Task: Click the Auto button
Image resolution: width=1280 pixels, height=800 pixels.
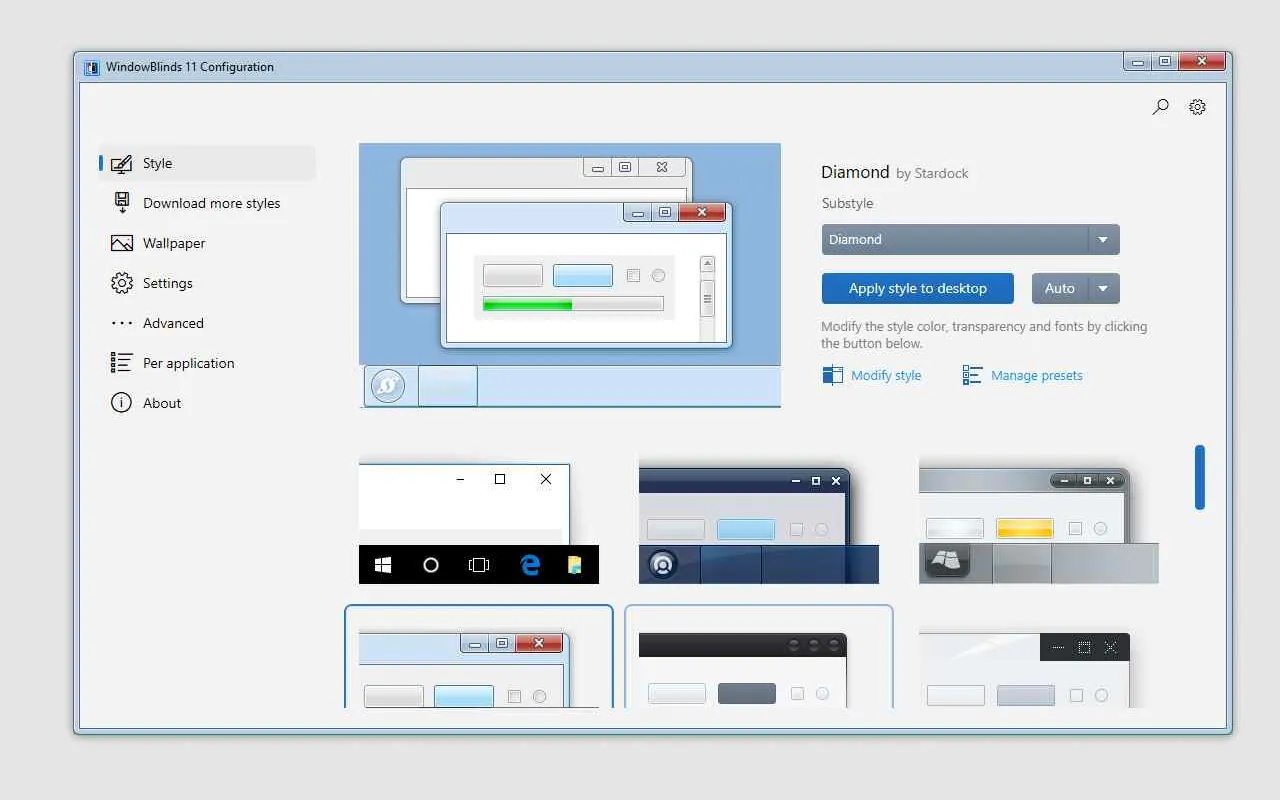Action: (1060, 288)
